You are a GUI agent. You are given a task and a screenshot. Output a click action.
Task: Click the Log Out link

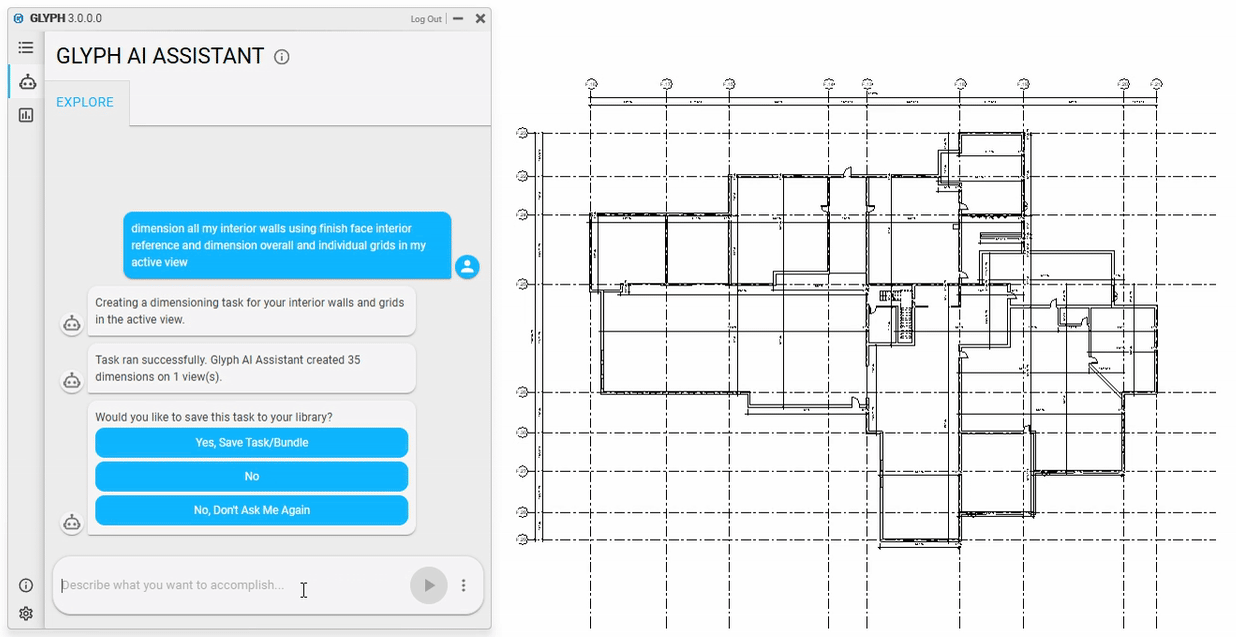(x=425, y=19)
